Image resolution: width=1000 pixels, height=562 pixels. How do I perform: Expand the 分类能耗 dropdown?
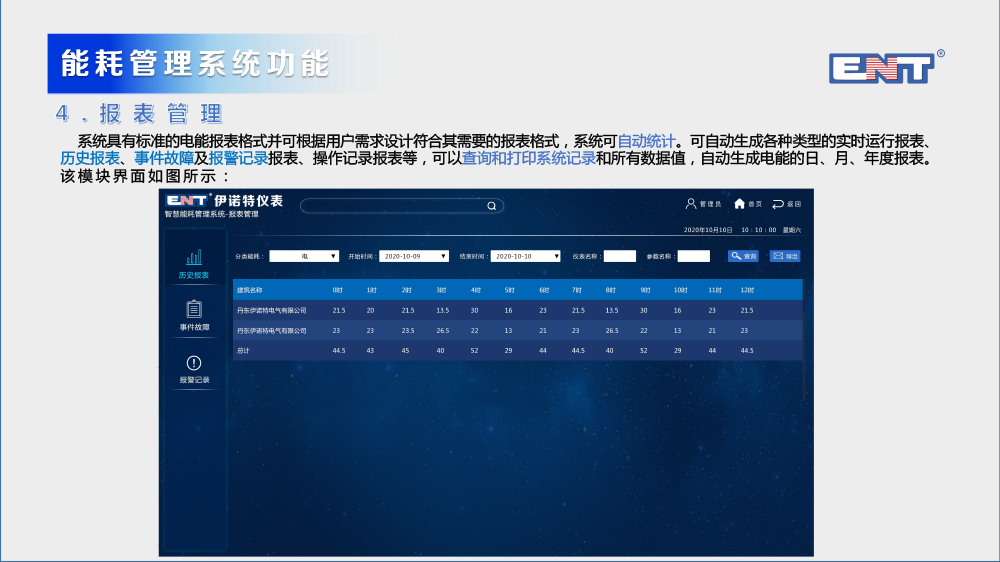click(304, 256)
